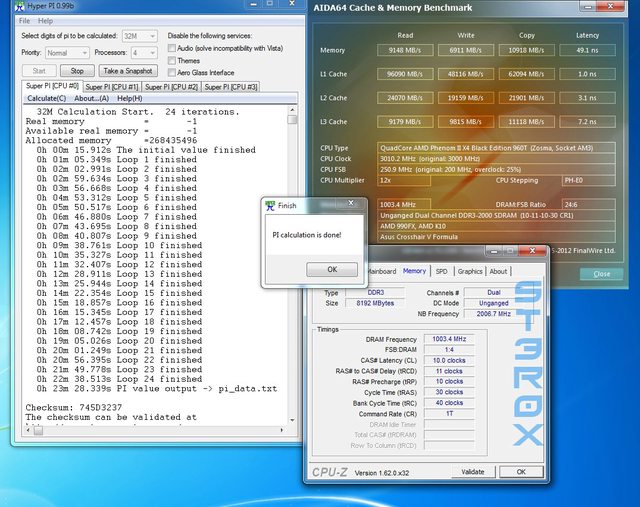The height and width of the screenshot is (507, 640).
Task: Minimize the Hyper PI window
Action: [253, 4]
